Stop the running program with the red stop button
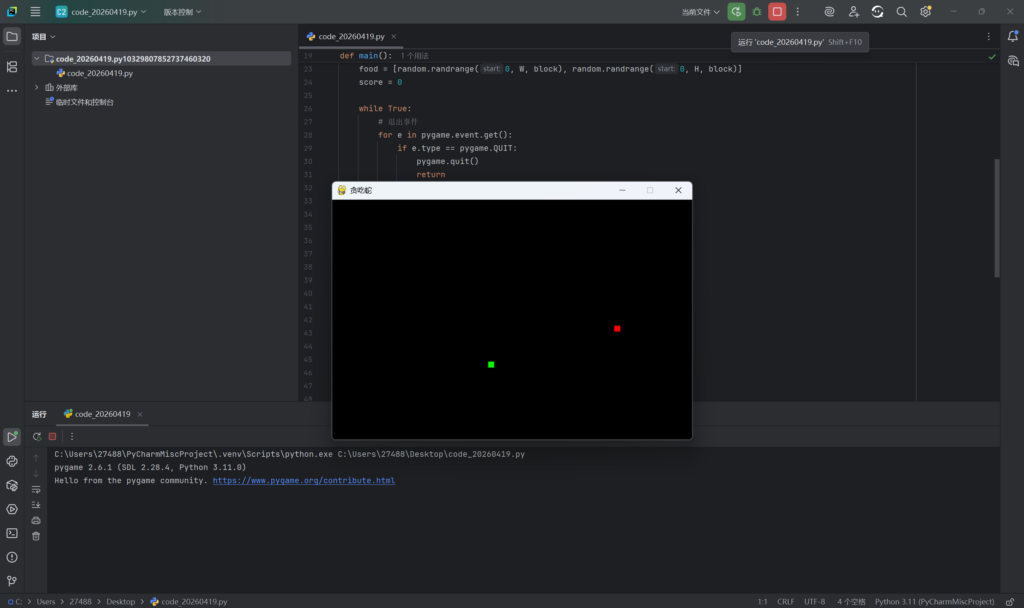1024x608 pixels. [x=777, y=12]
